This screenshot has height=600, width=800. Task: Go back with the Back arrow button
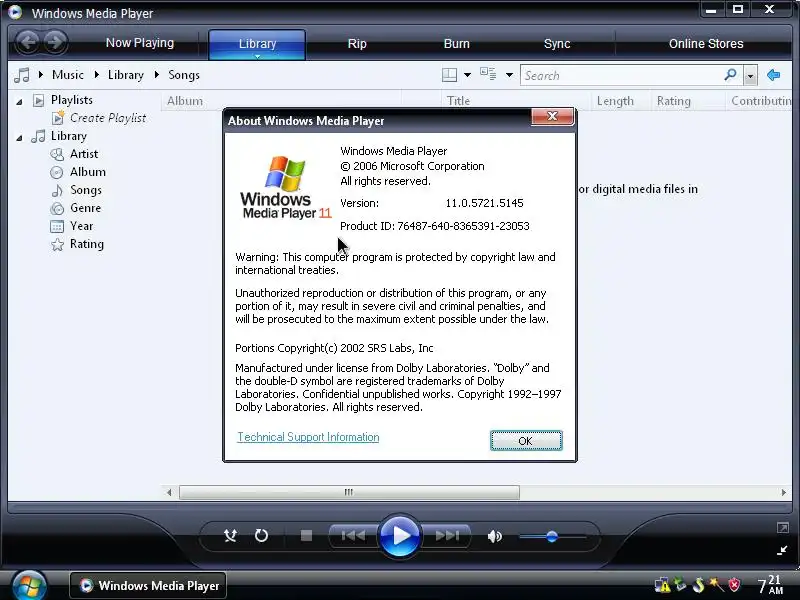[x=28, y=42]
